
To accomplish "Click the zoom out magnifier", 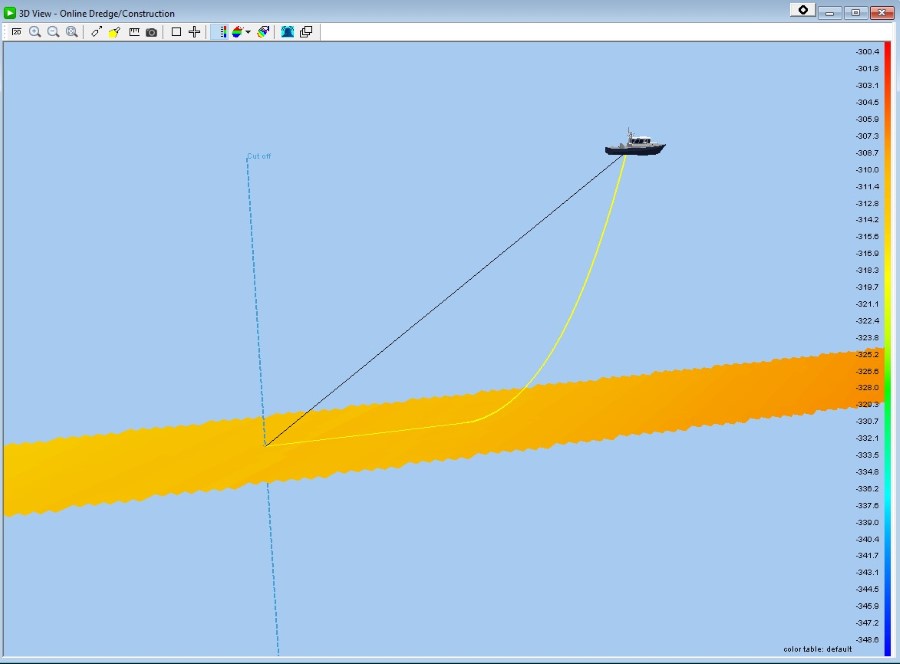I will (x=53, y=32).
